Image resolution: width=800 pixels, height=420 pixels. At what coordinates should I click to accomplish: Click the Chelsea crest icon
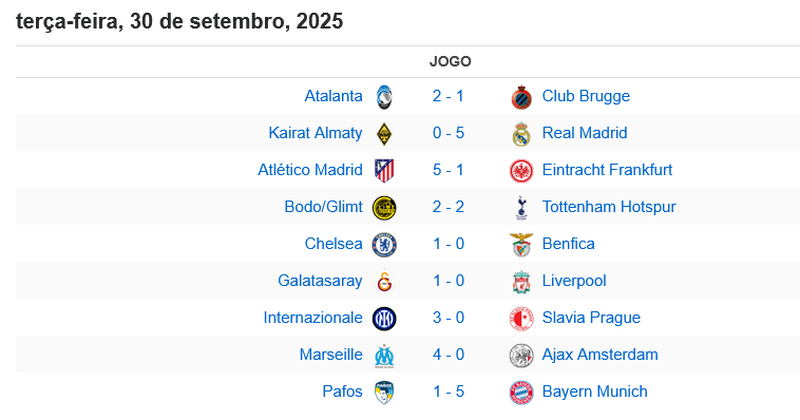[384, 244]
